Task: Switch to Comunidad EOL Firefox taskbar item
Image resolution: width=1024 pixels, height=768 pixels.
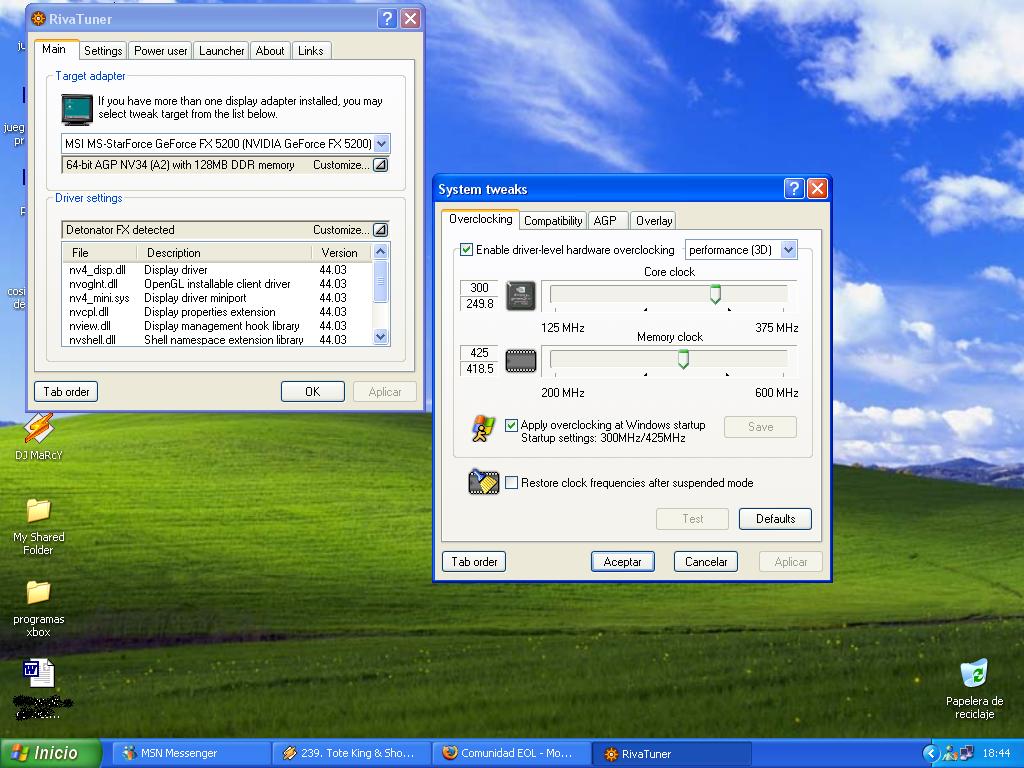Action: point(511,754)
